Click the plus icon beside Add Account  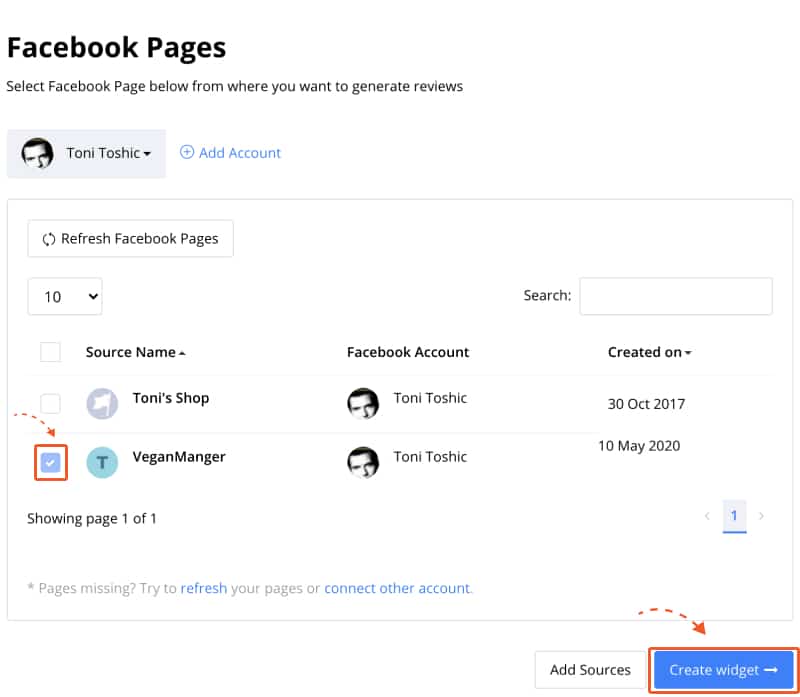(187, 152)
